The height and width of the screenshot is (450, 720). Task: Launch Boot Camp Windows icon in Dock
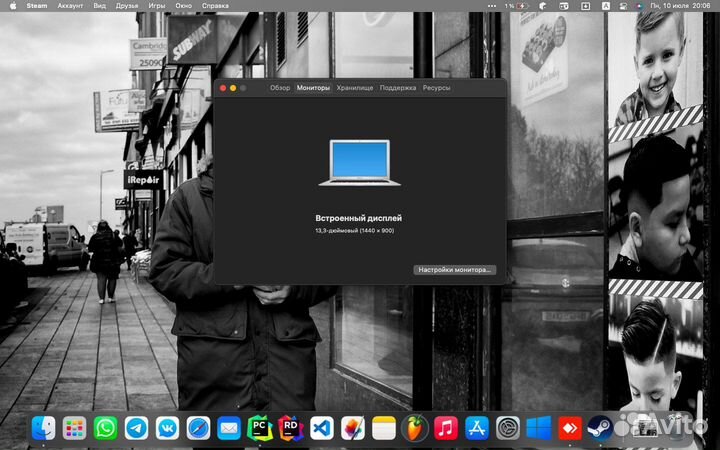(539, 428)
